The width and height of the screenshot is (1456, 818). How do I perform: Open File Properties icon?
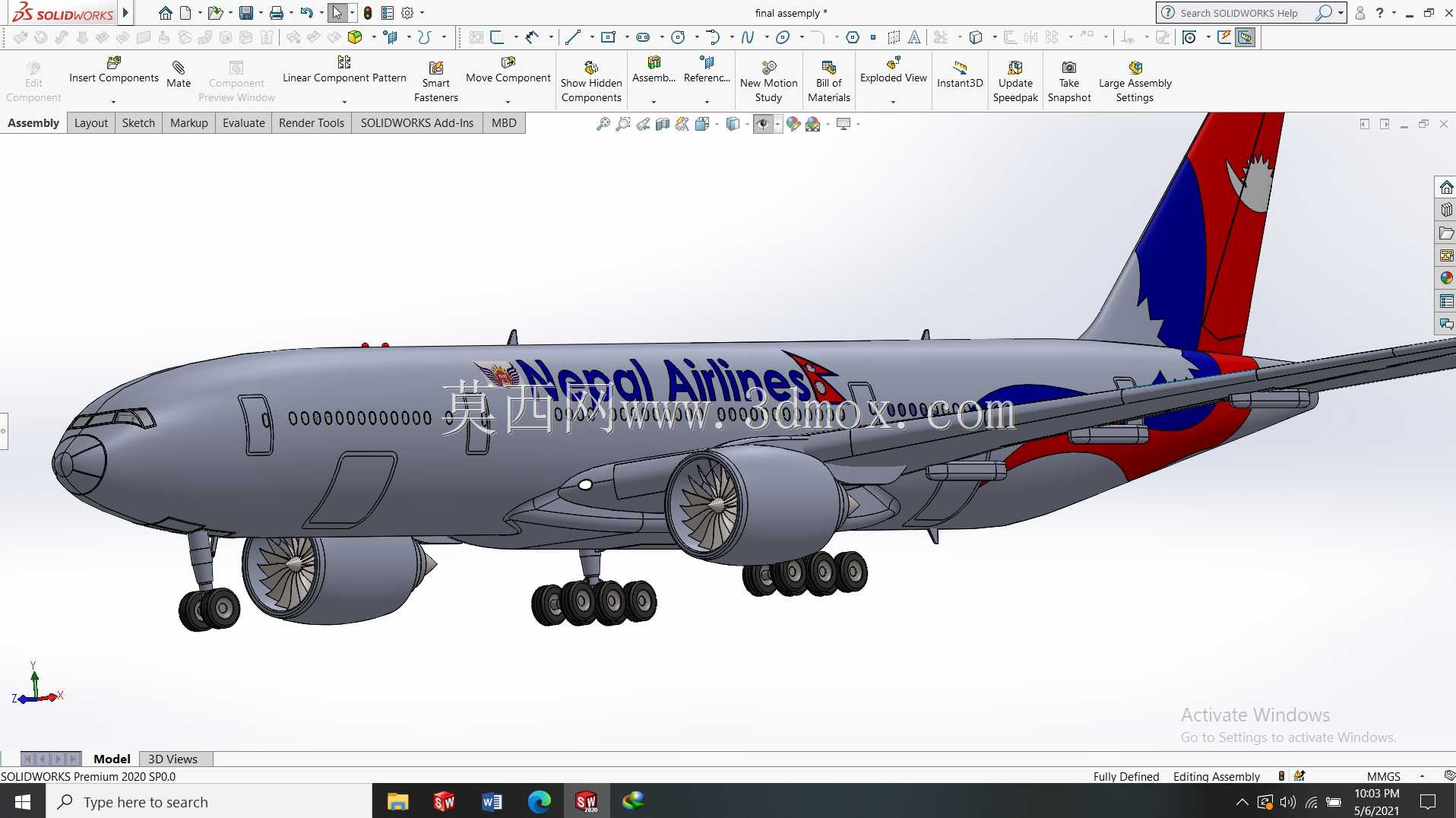click(x=388, y=13)
